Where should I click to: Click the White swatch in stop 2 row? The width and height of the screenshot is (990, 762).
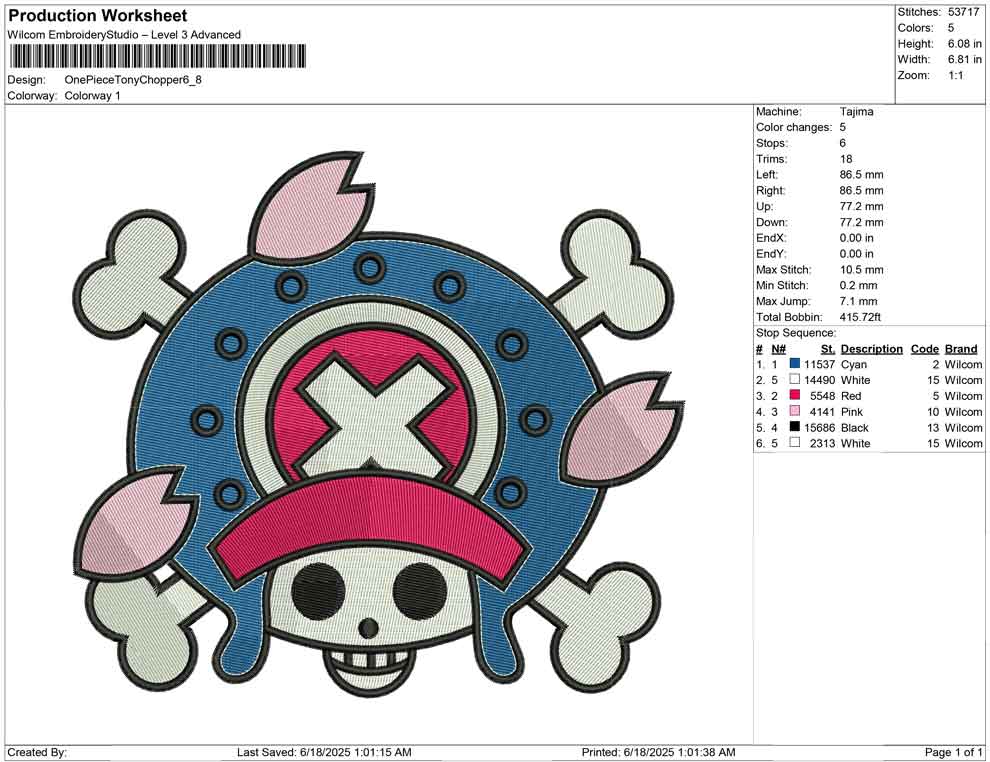[x=795, y=379]
